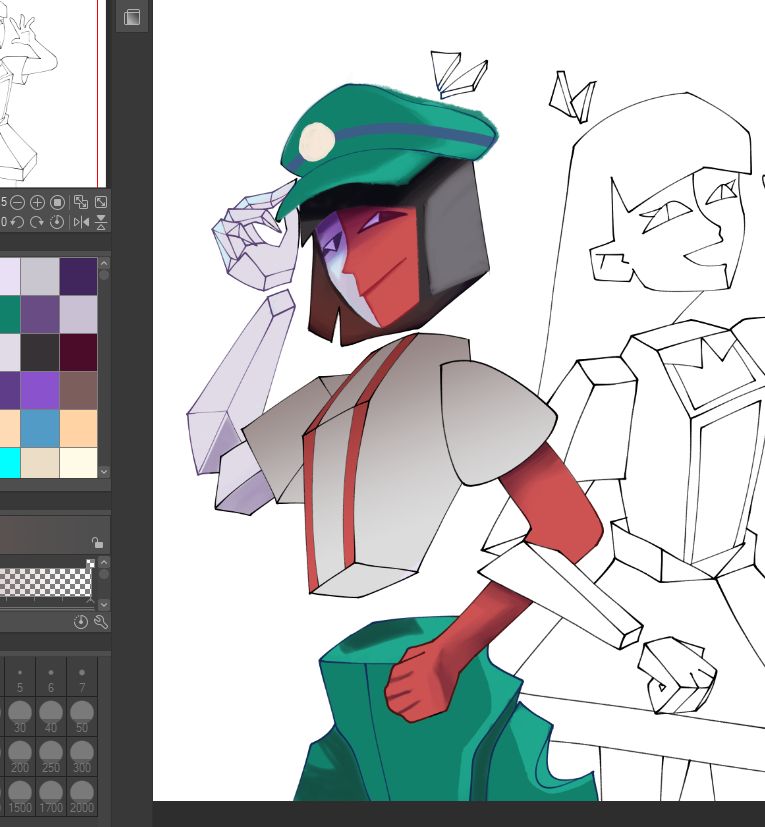Select brush size 40 preset
Screen dimensions: 765x827
click(x=51, y=717)
